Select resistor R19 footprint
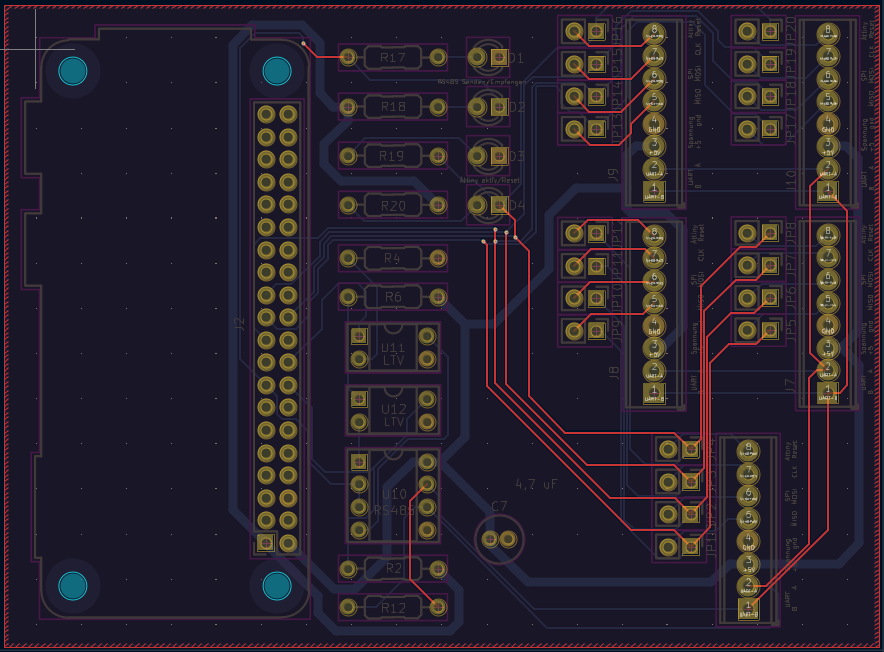 392,156
